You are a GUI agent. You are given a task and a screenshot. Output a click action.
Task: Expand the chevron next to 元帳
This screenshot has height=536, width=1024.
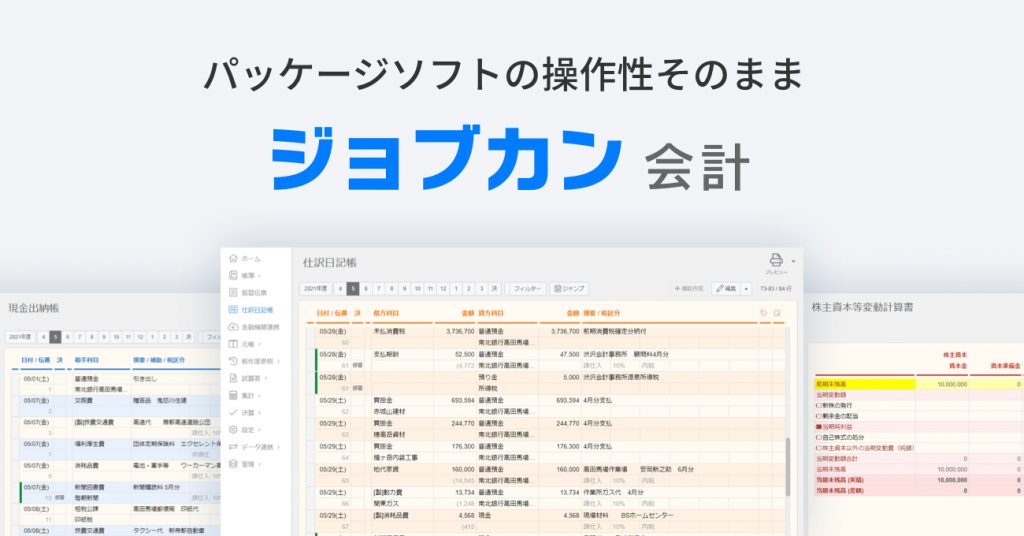(x=259, y=344)
